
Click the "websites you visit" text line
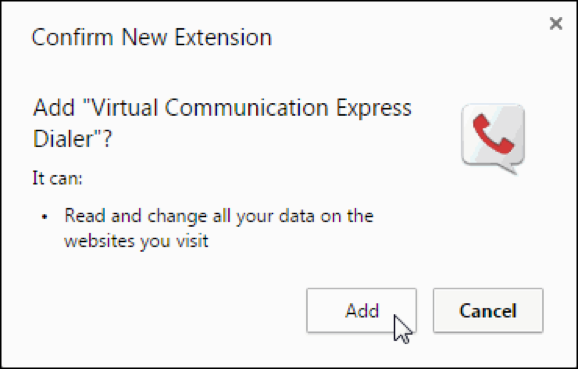[136, 241]
